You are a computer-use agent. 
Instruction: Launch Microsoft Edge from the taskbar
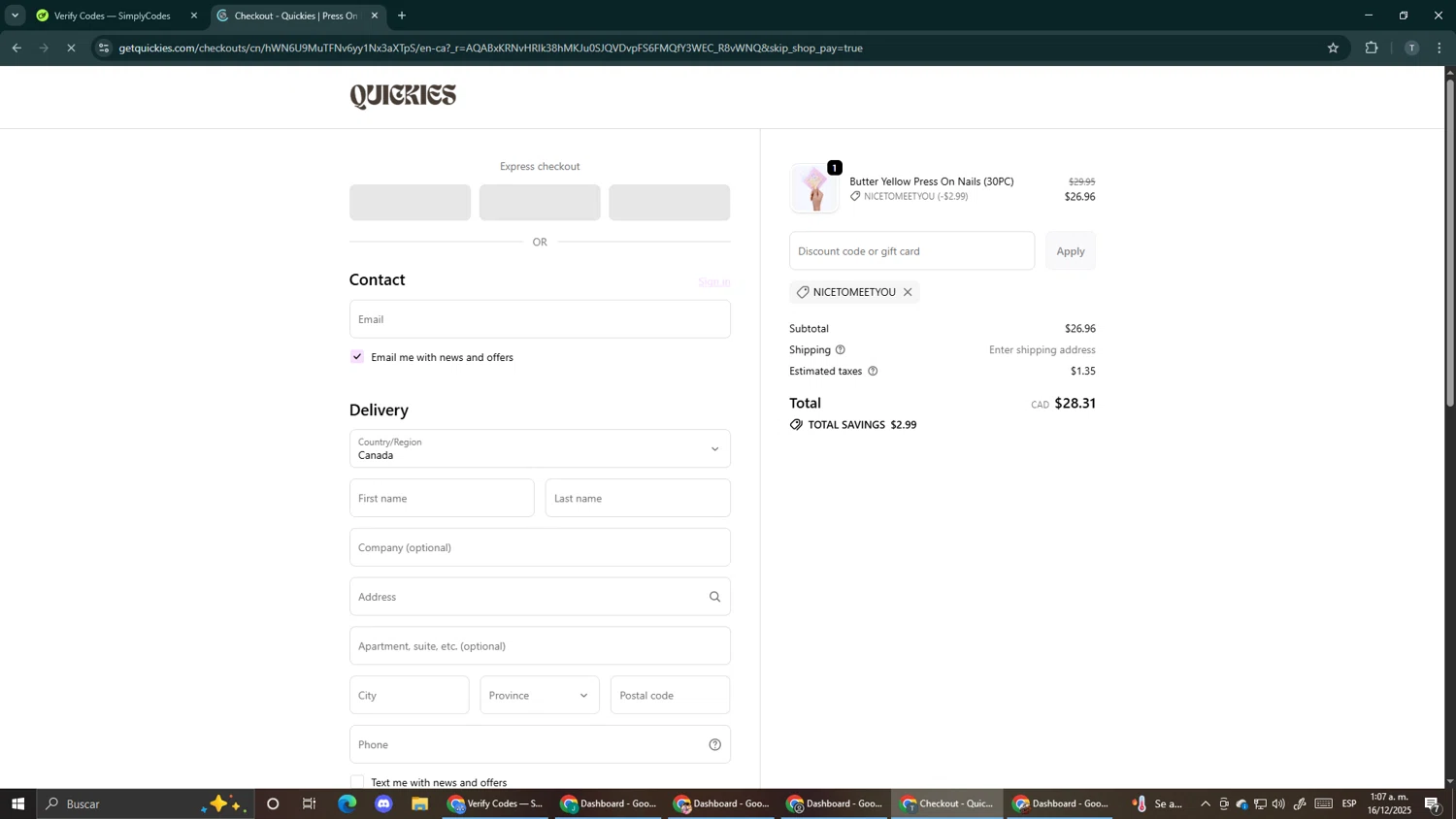(347, 803)
